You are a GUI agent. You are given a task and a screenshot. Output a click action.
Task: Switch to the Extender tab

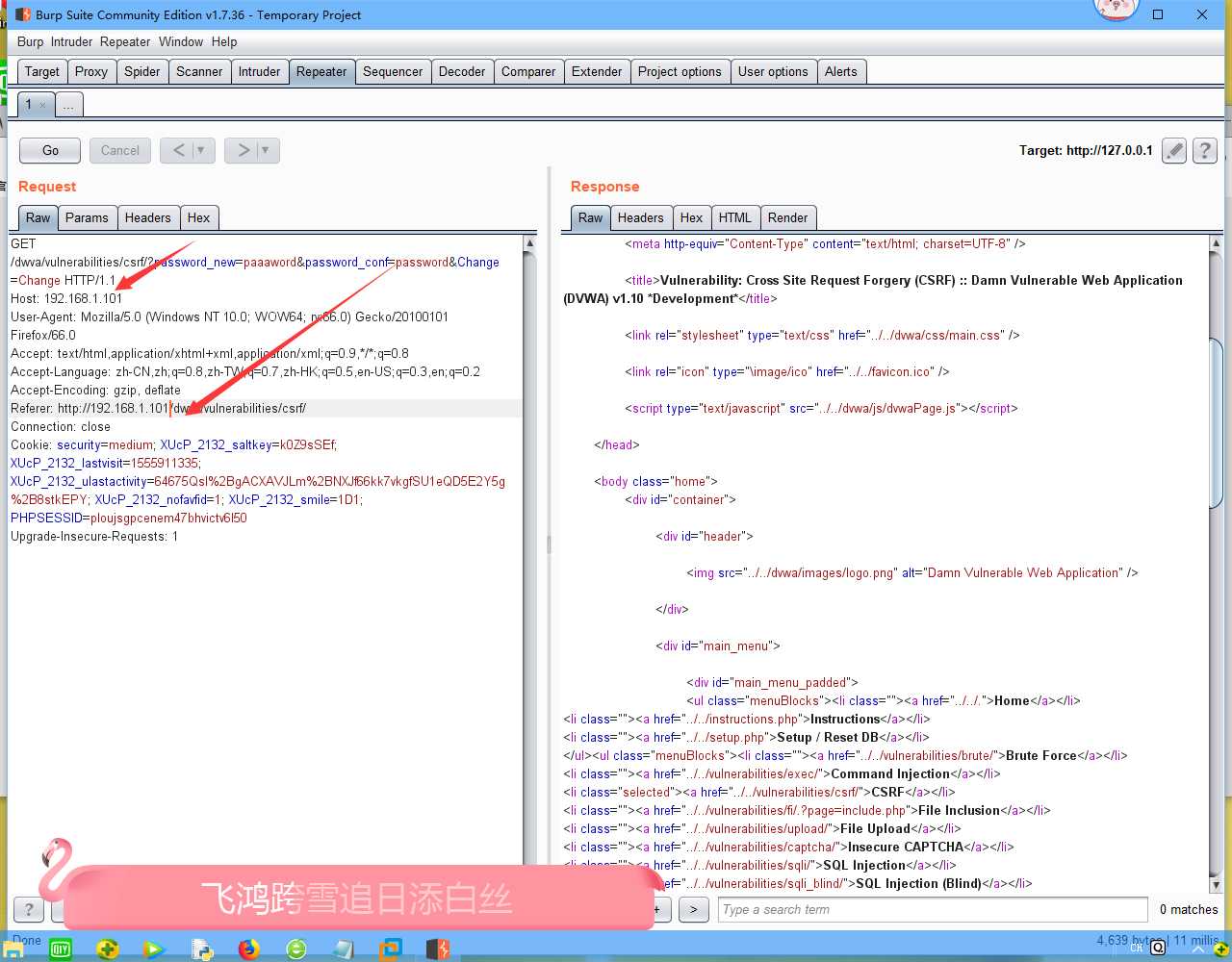pos(597,71)
